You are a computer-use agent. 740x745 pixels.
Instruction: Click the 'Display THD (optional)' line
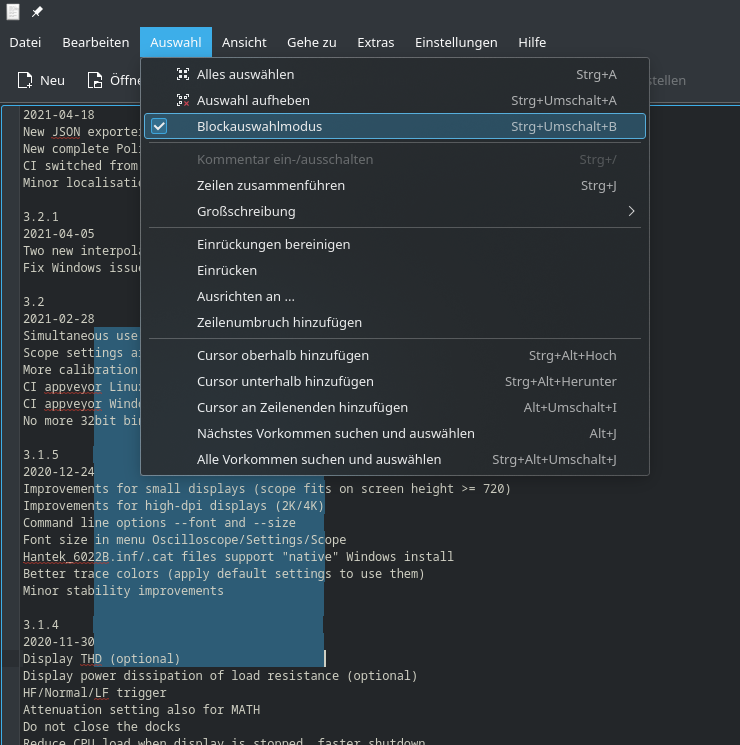point(102,659)
